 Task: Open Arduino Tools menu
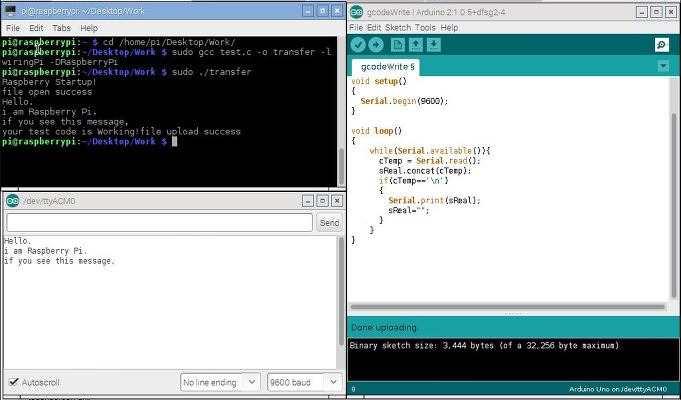[x=425, y=27]
